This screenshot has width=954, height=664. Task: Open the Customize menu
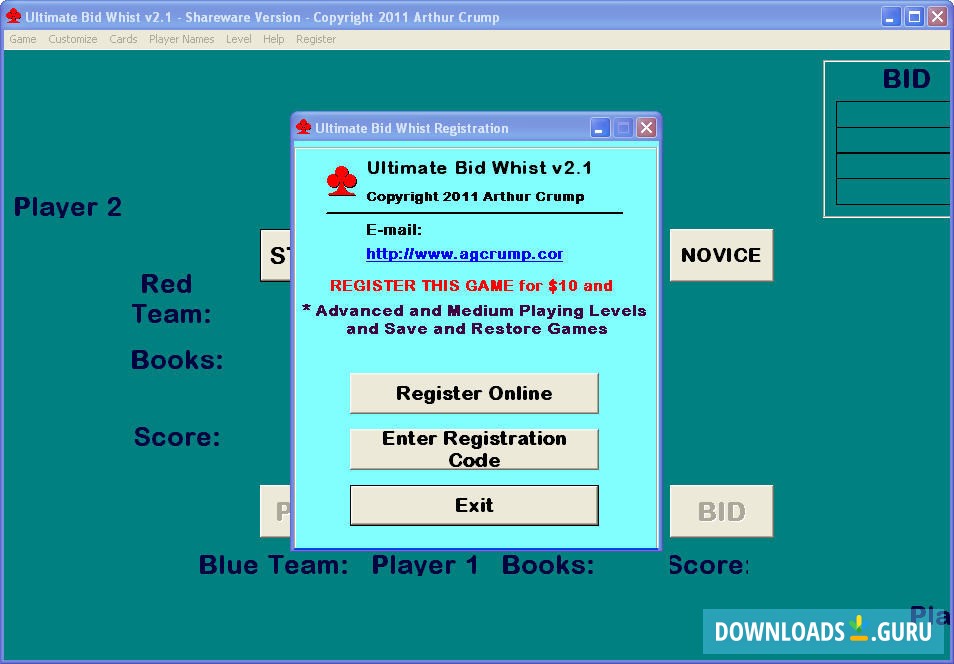coord(72,39)
